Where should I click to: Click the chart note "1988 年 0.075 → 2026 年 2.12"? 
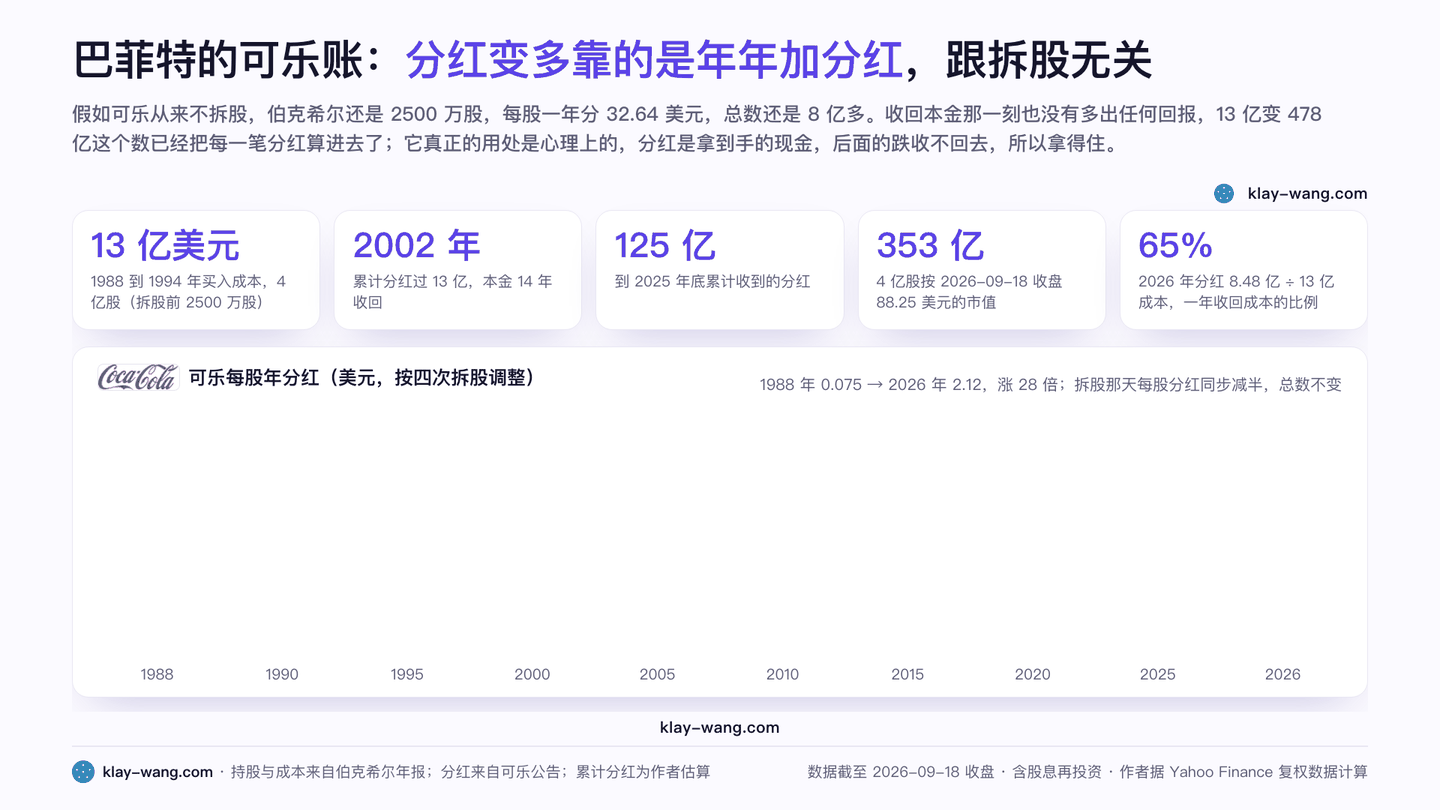pyautogui.click(x=1051, y=385)
